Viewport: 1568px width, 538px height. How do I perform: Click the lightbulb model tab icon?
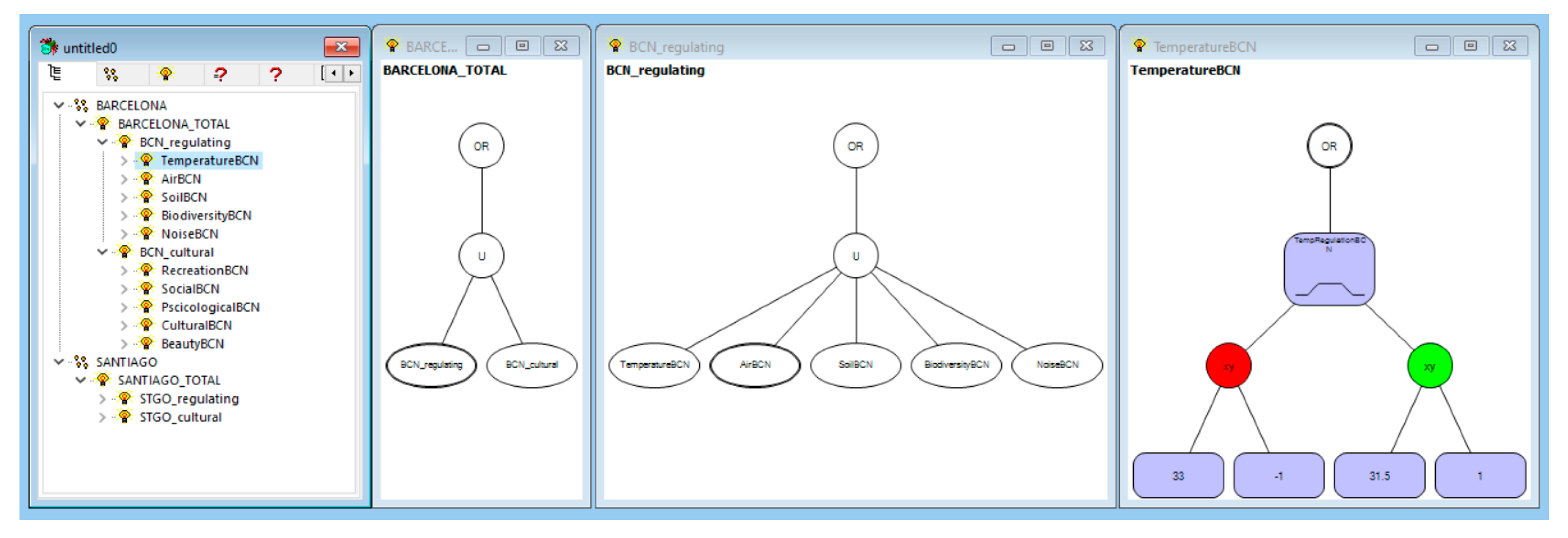(165, 74)
